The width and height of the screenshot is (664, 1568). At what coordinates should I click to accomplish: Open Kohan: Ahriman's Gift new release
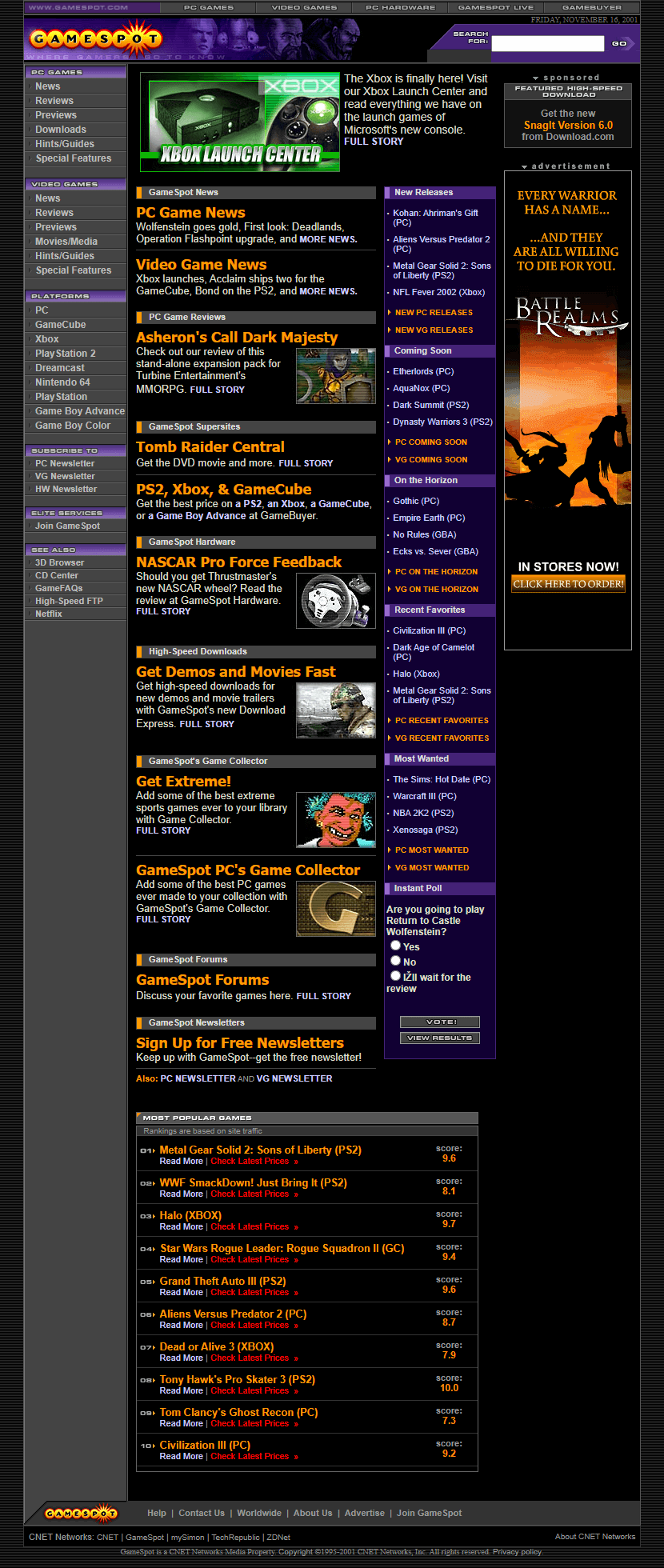(435, 218)
